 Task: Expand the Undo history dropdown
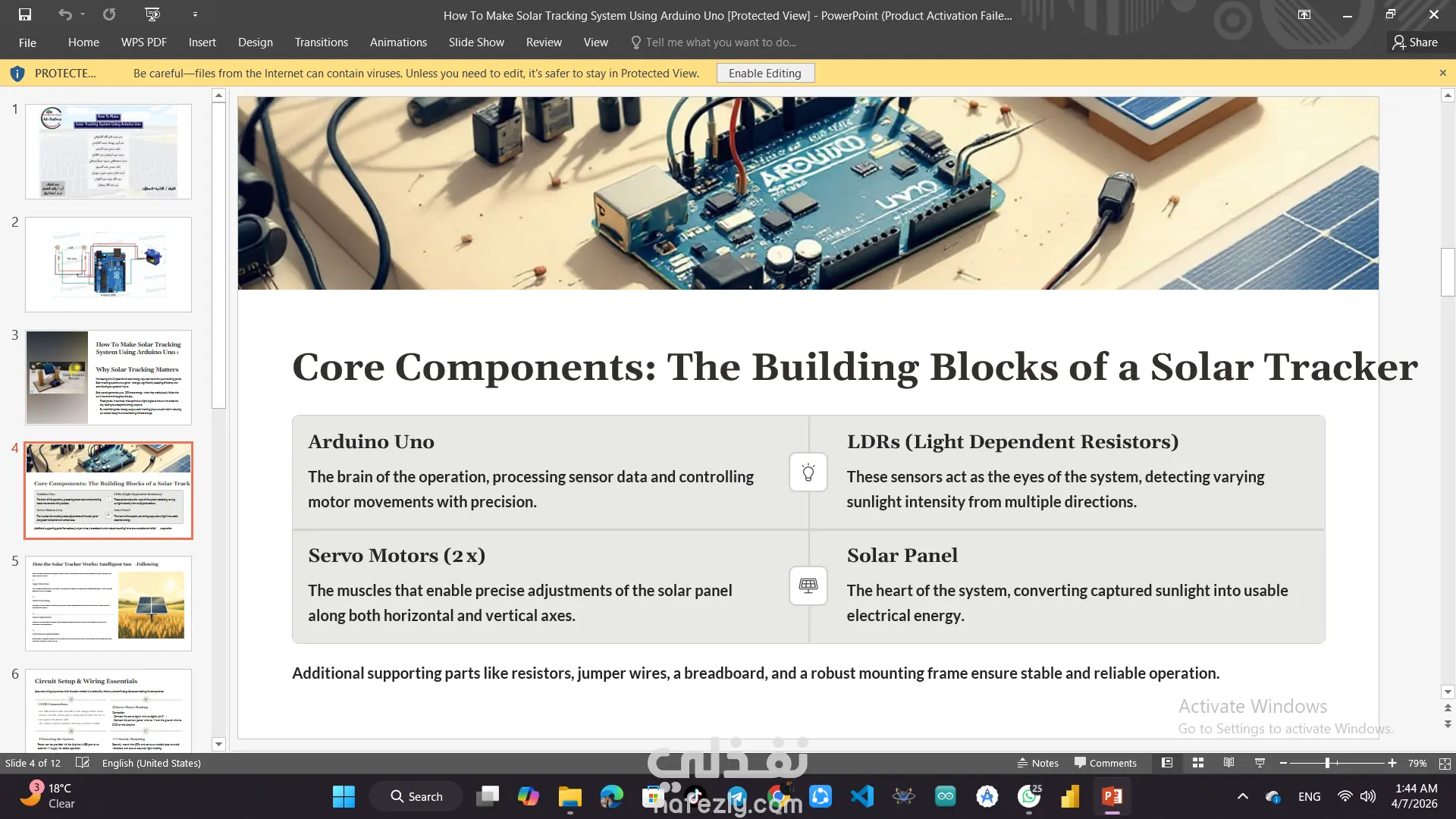tap(83, 14)
